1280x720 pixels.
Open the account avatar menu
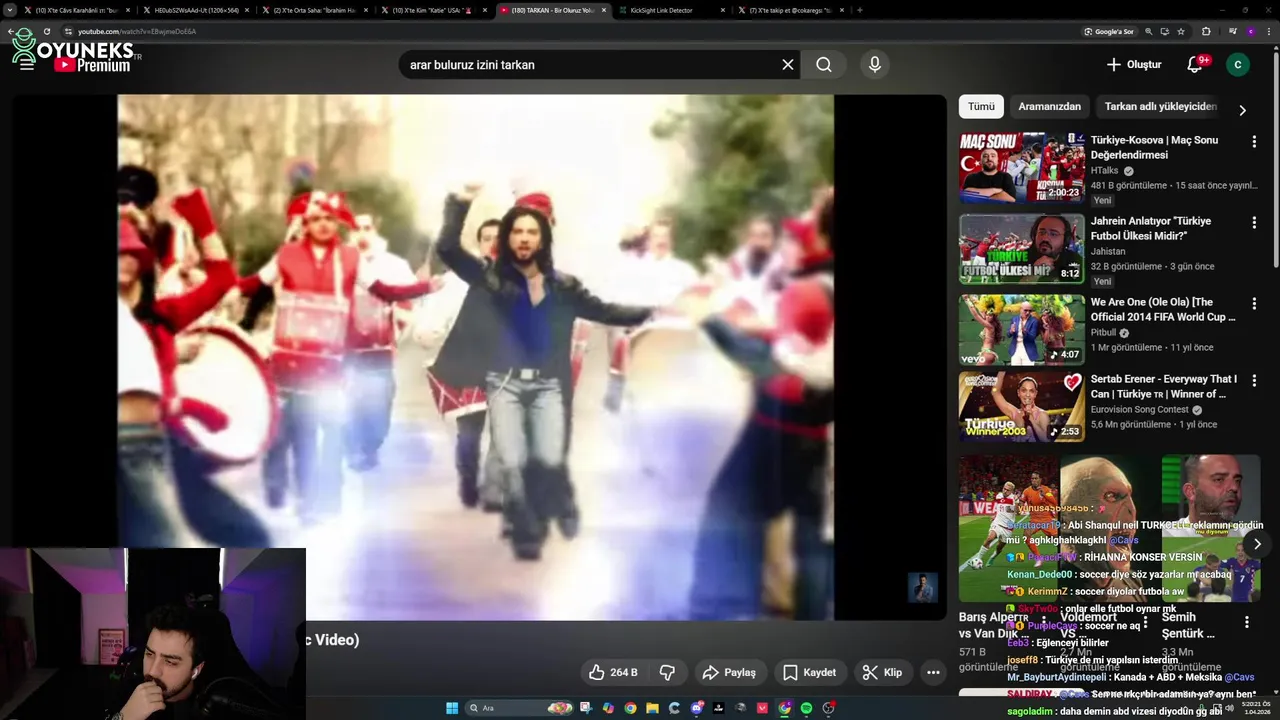tap(1238, 65)
